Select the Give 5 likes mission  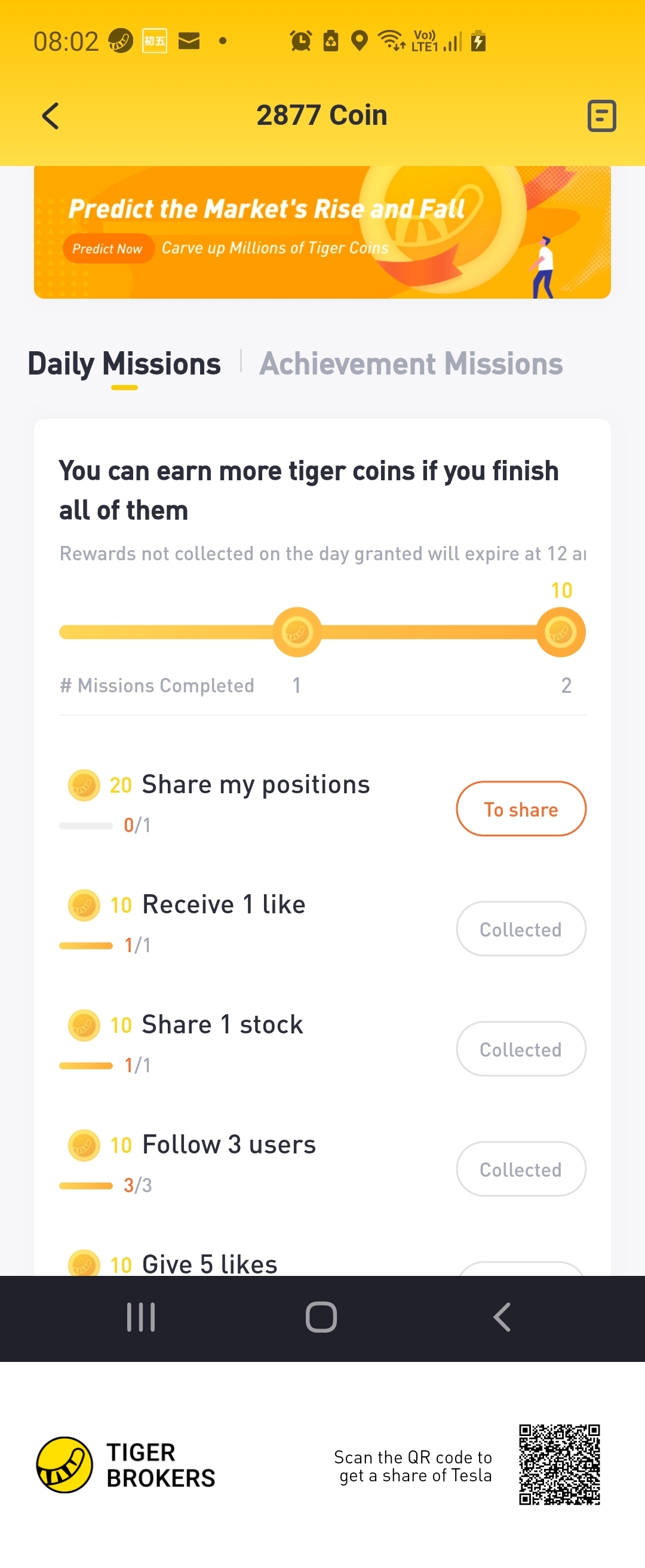(x=209, y=1263)
